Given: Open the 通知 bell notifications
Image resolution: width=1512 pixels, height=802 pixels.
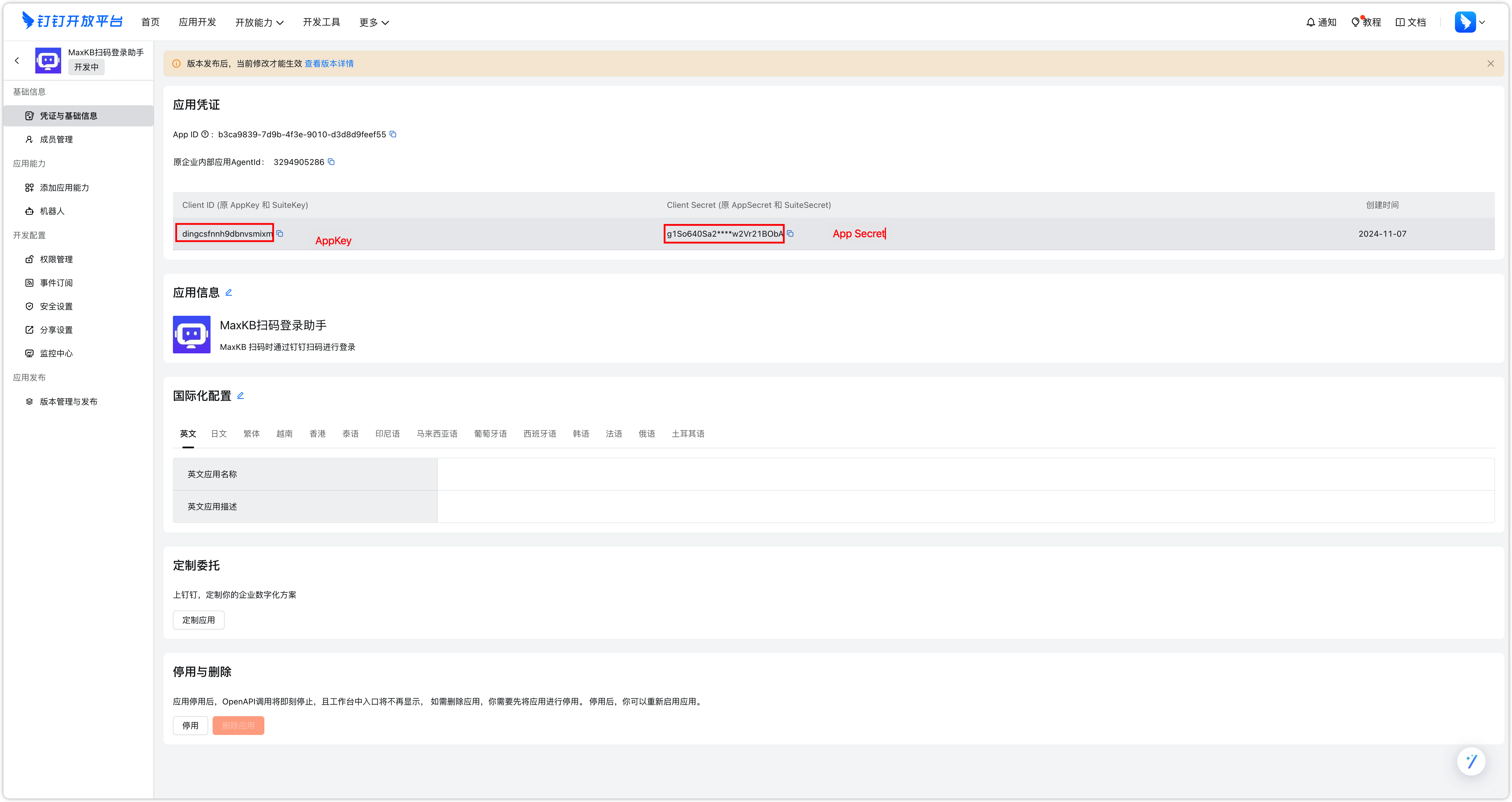Looking at the screenshot, I should [x=1321, y=22].
